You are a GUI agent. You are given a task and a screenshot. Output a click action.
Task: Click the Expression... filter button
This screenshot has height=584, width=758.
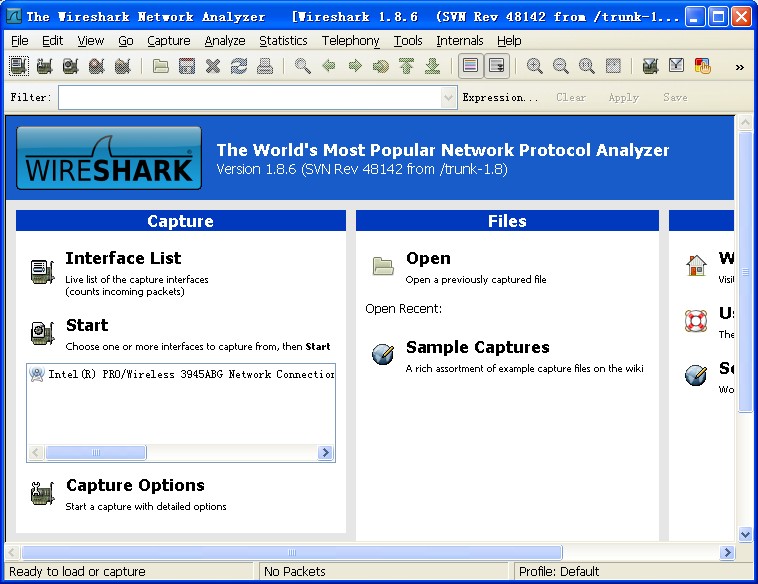coord(500,97)
